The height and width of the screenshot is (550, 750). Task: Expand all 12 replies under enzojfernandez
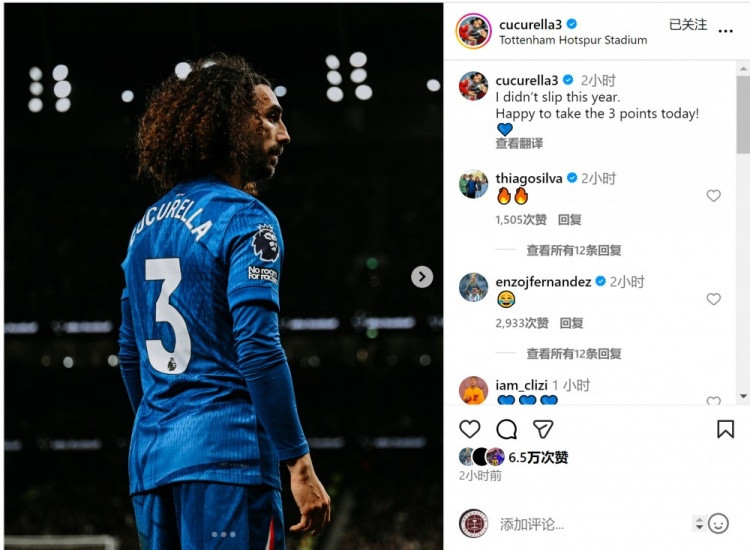pos(574,353)
